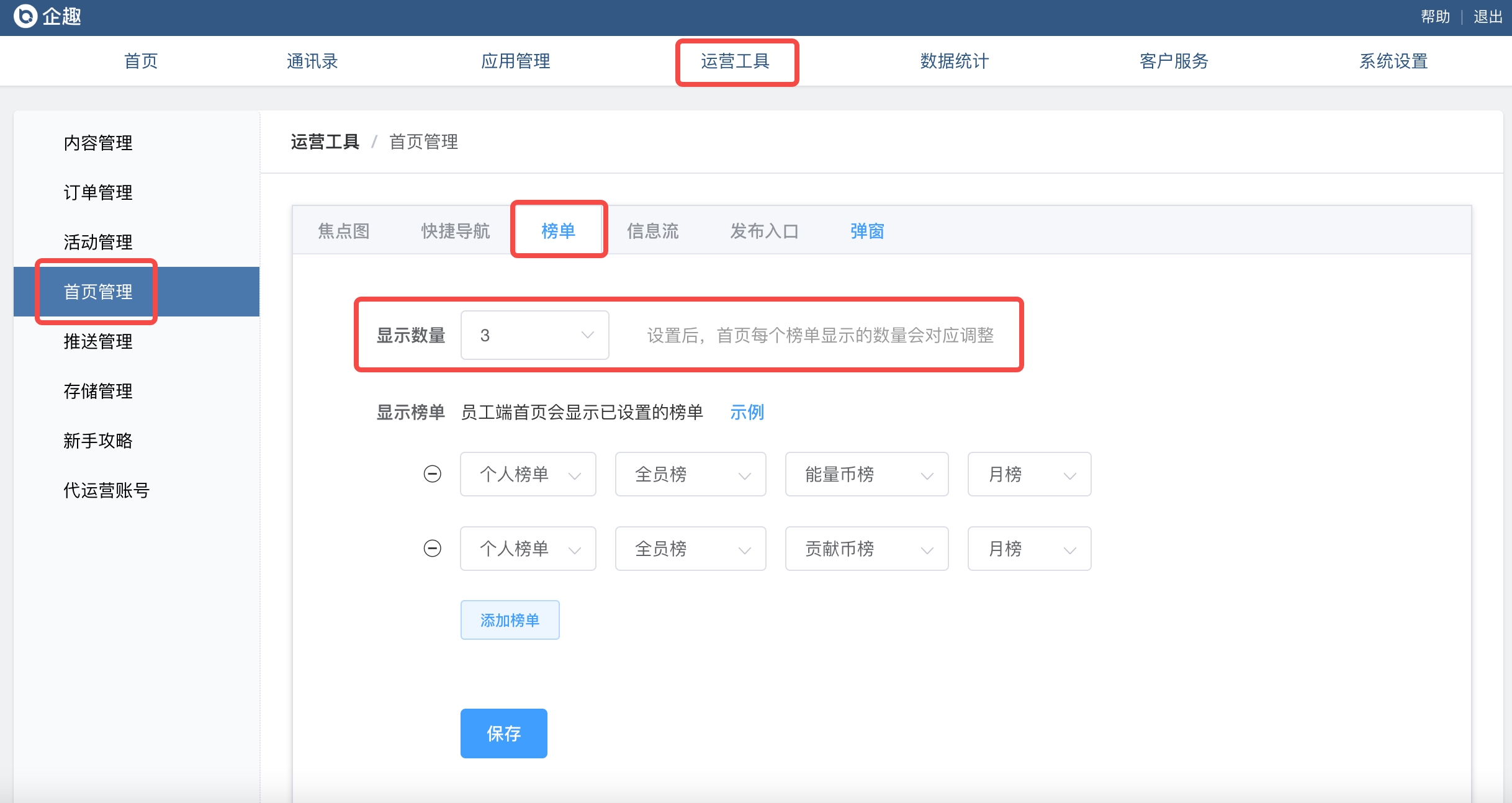Remove the 贡献币榜 ranking row
The image size is (1512, 803).
point(432,549)
